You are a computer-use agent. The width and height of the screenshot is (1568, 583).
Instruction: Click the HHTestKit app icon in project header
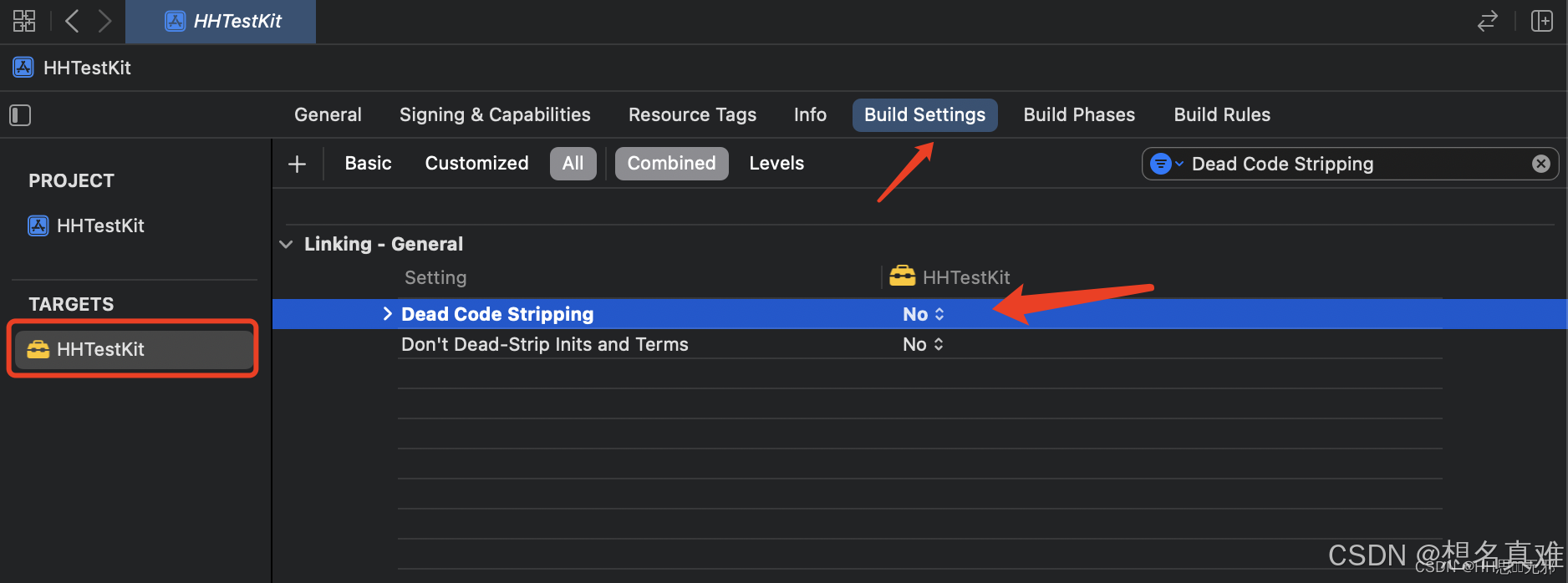[23, 67]
